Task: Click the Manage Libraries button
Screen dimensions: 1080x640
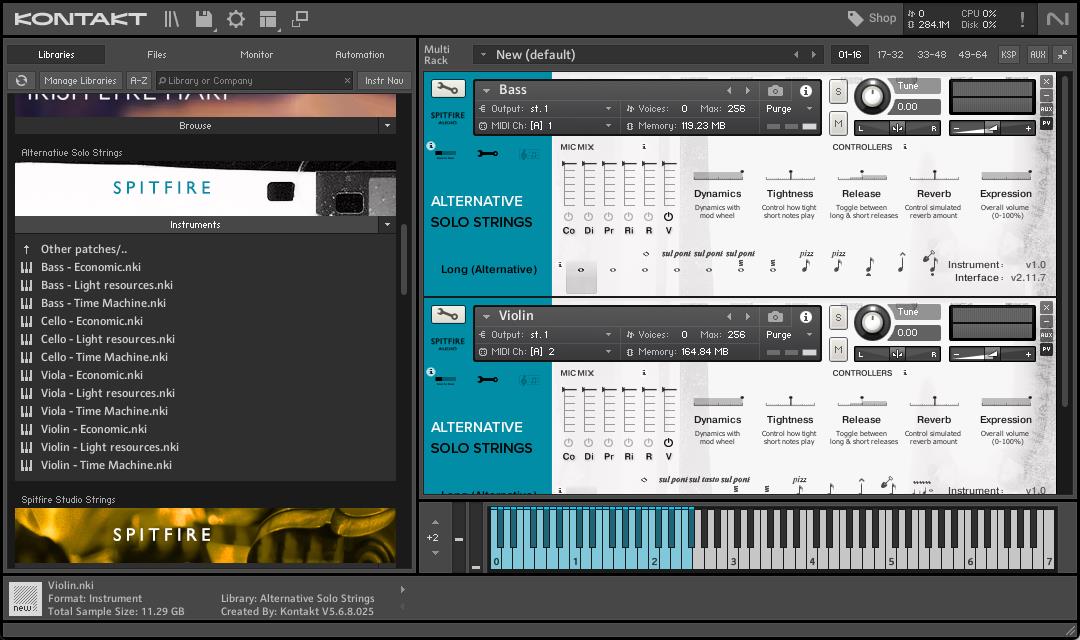Action: 81,81
